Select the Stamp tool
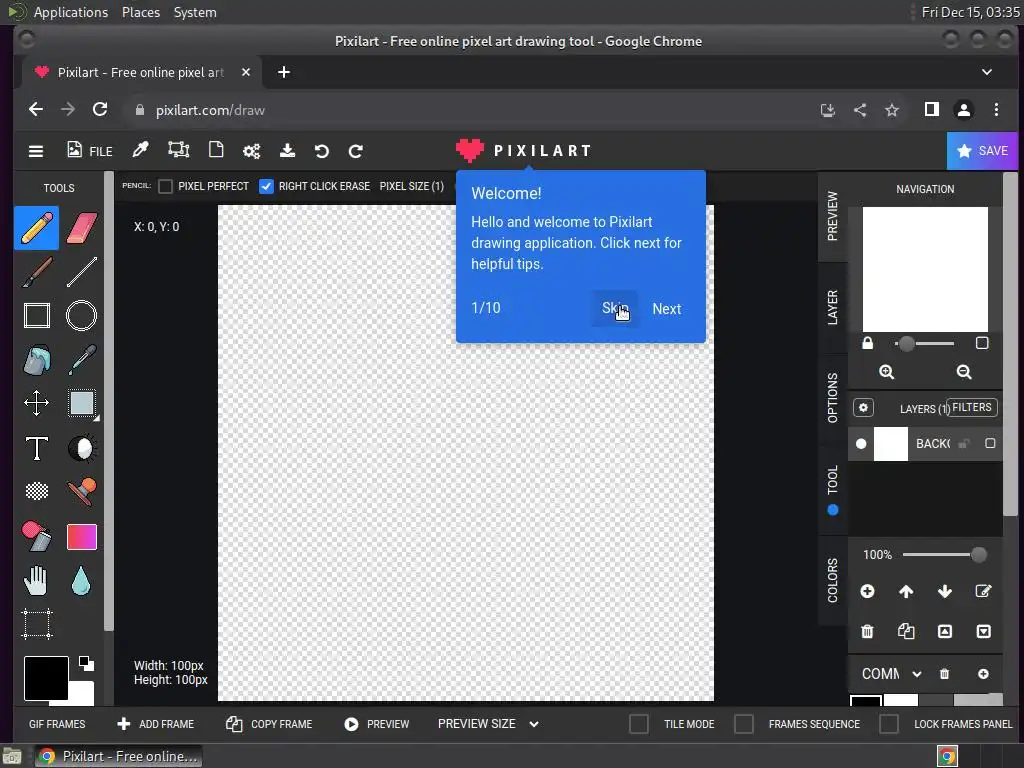1024x768 pixels. 82,492
